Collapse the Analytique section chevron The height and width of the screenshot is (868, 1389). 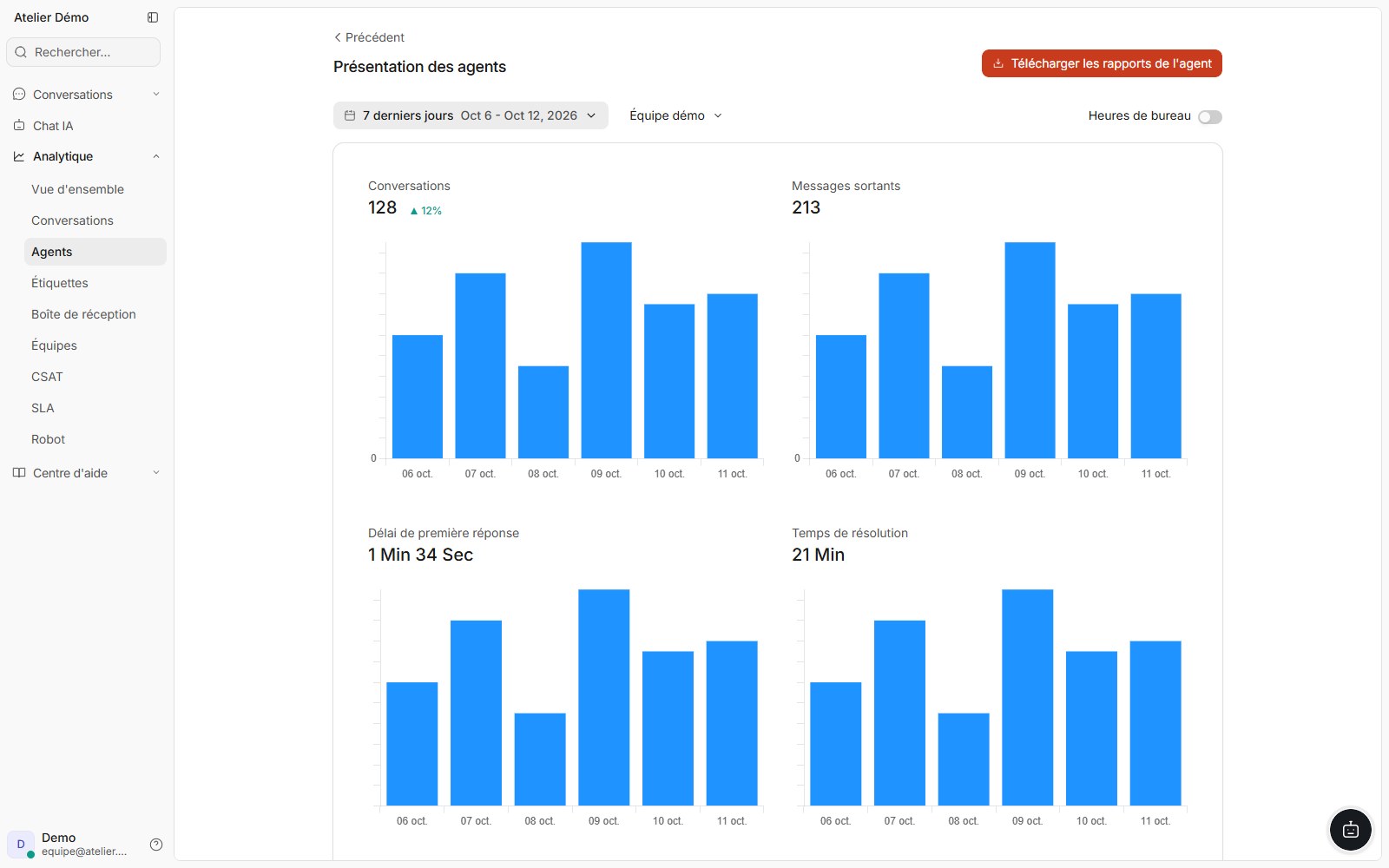[x=156, y=156]
